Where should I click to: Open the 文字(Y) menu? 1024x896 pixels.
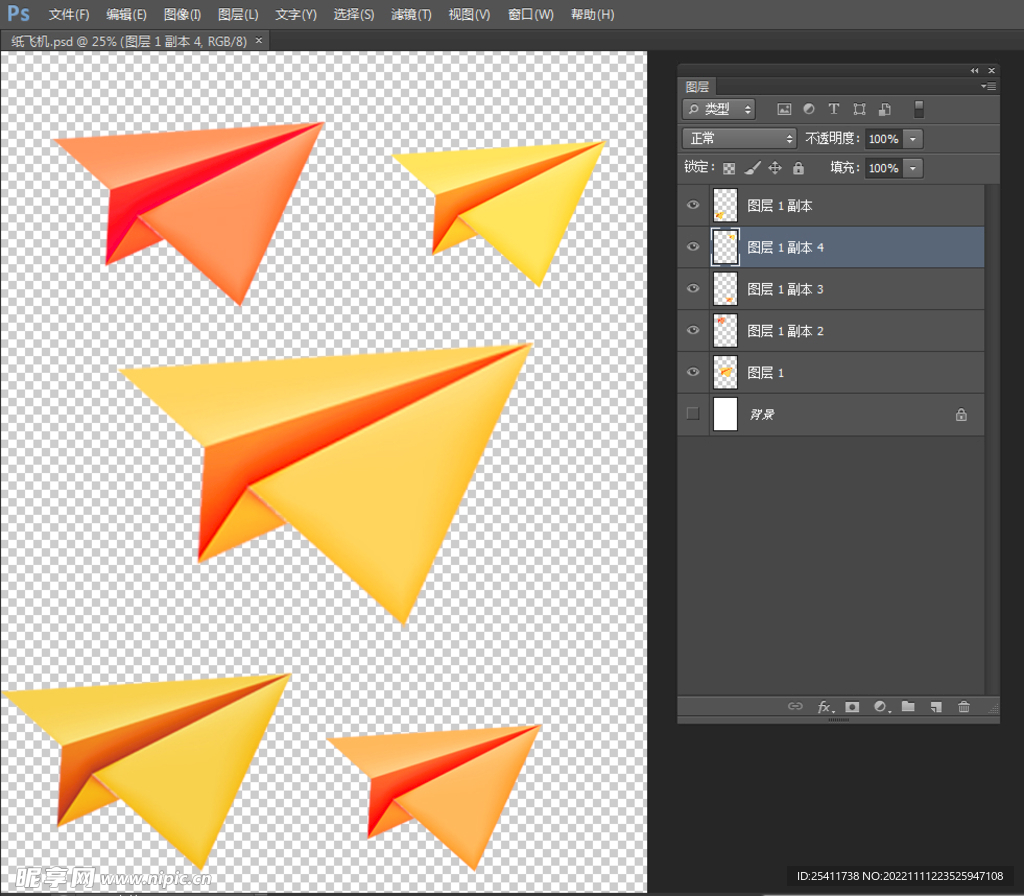point(295,14)
